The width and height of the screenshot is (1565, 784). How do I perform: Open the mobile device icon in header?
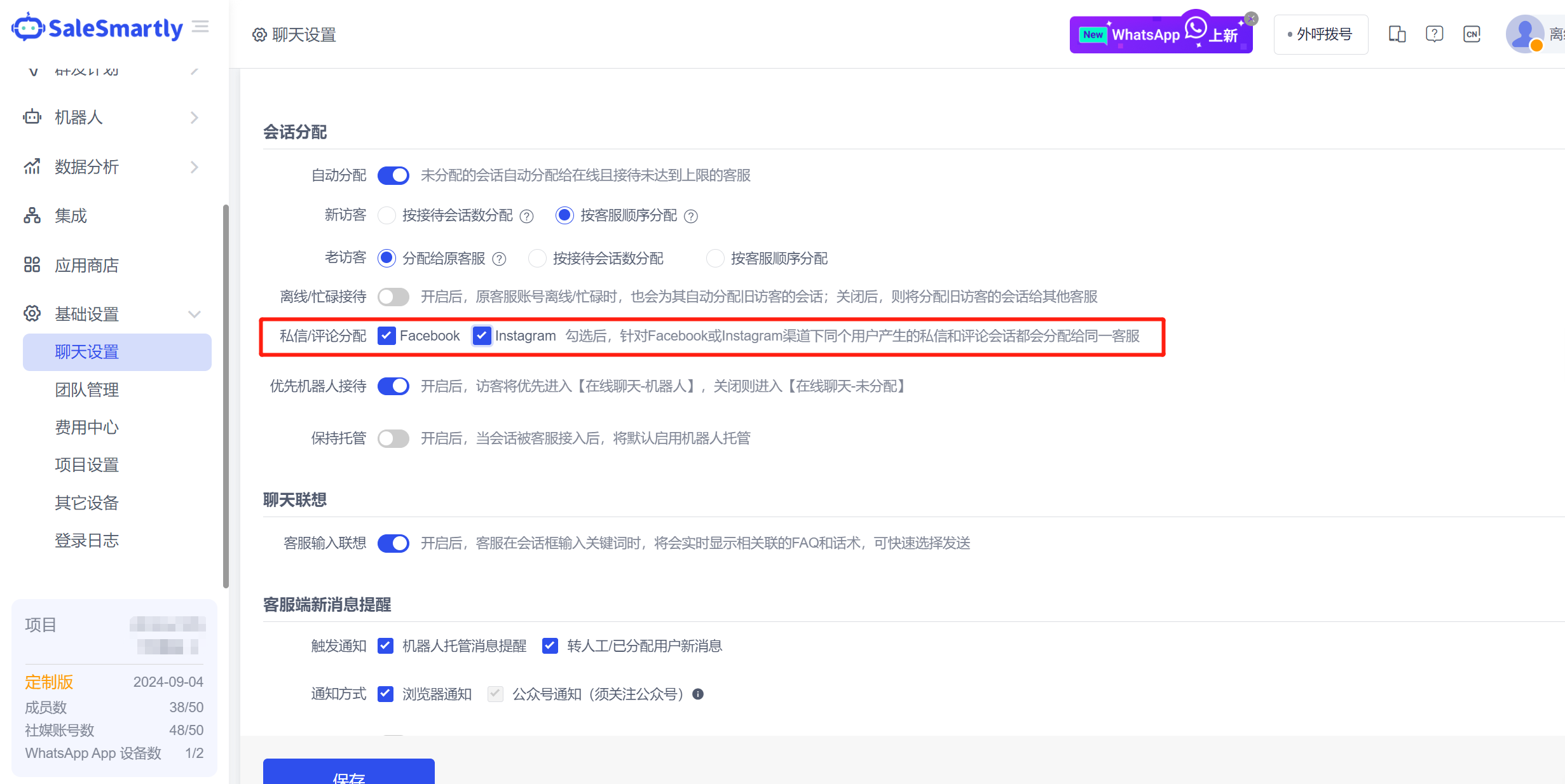(1397, 34)
